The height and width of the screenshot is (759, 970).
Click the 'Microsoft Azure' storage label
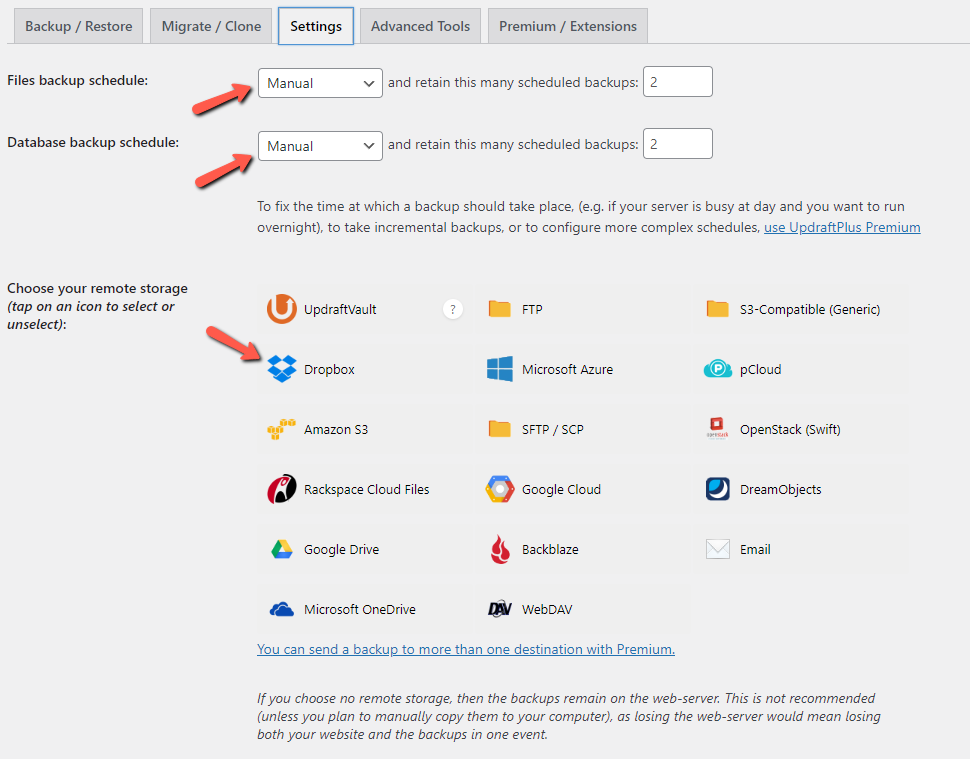[x=567, y=369]
